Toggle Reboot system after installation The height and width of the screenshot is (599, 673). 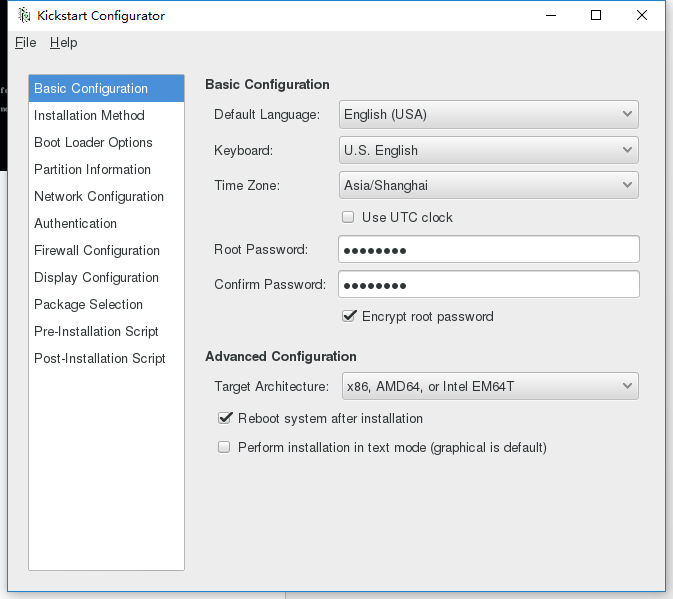(x=225, y=418)
